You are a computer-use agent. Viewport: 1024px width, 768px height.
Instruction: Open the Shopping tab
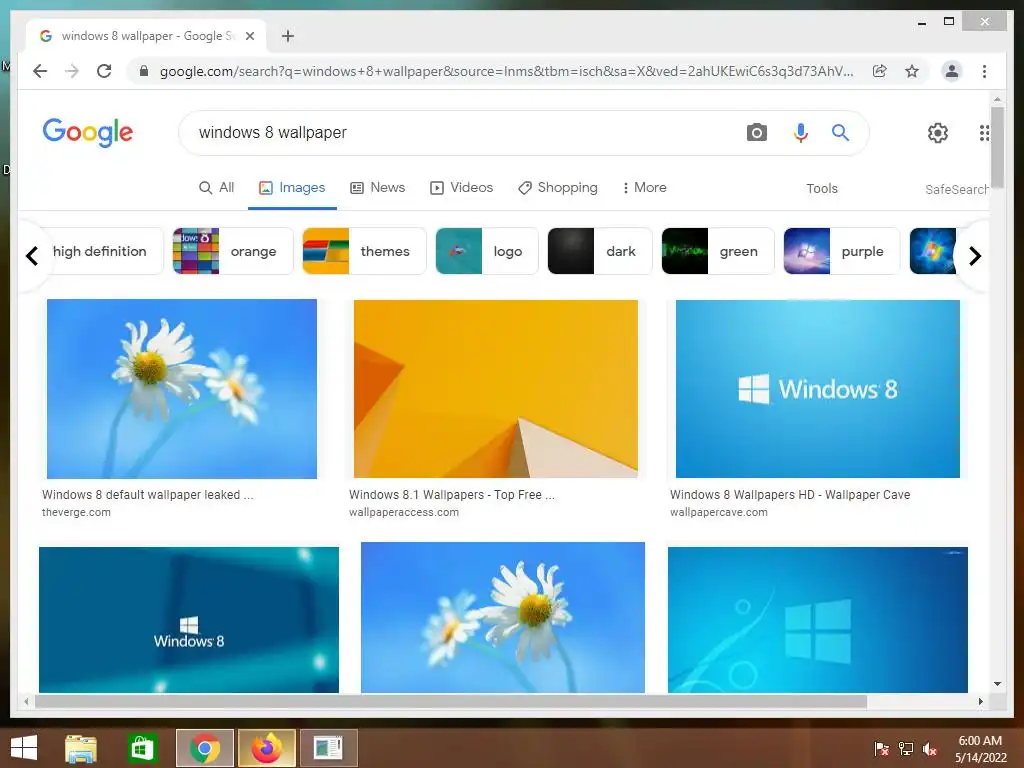tap(558, 188)
